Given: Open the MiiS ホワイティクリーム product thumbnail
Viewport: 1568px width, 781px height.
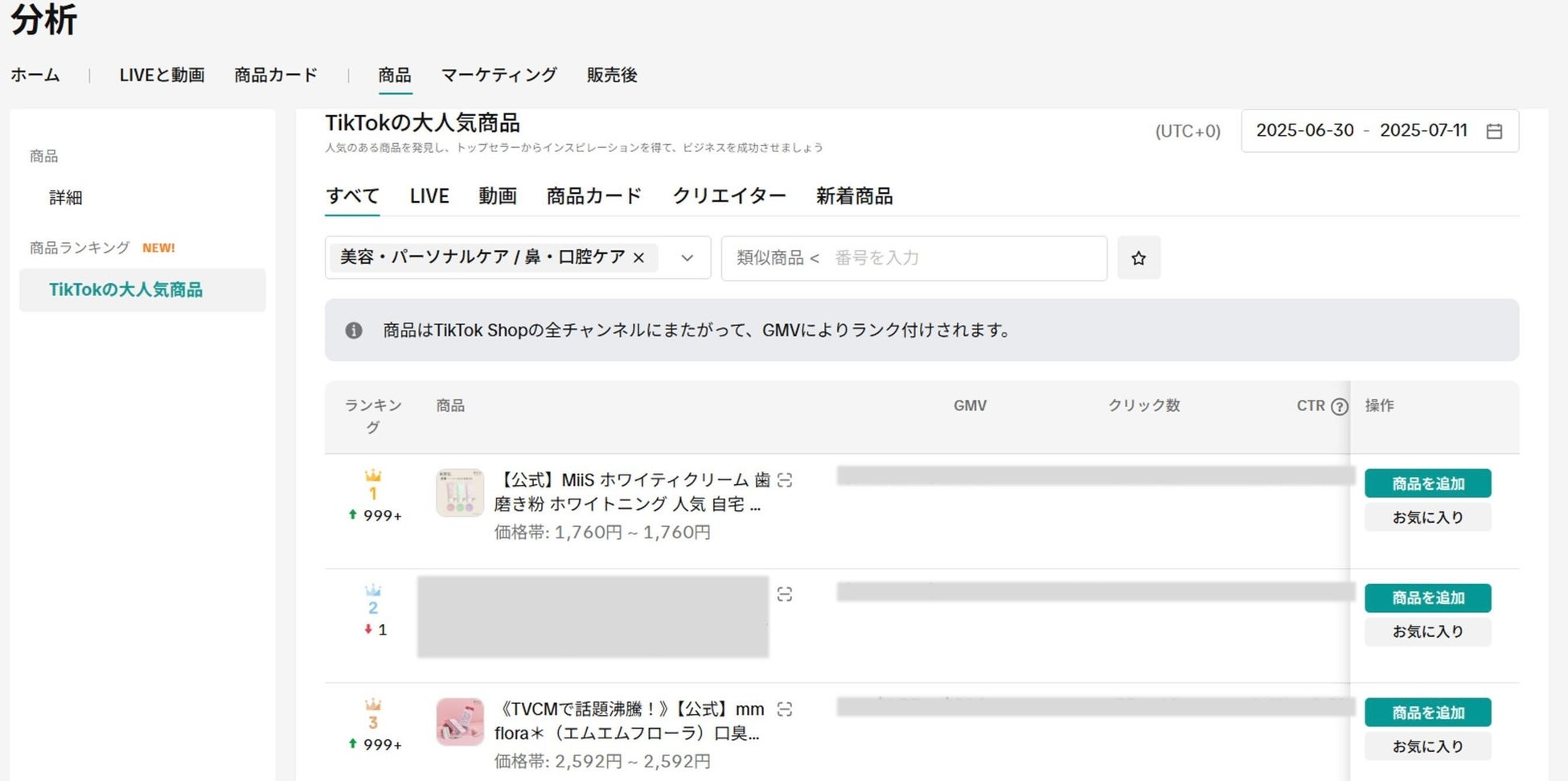Looking at the screenshot, I should tap(460, 492).
